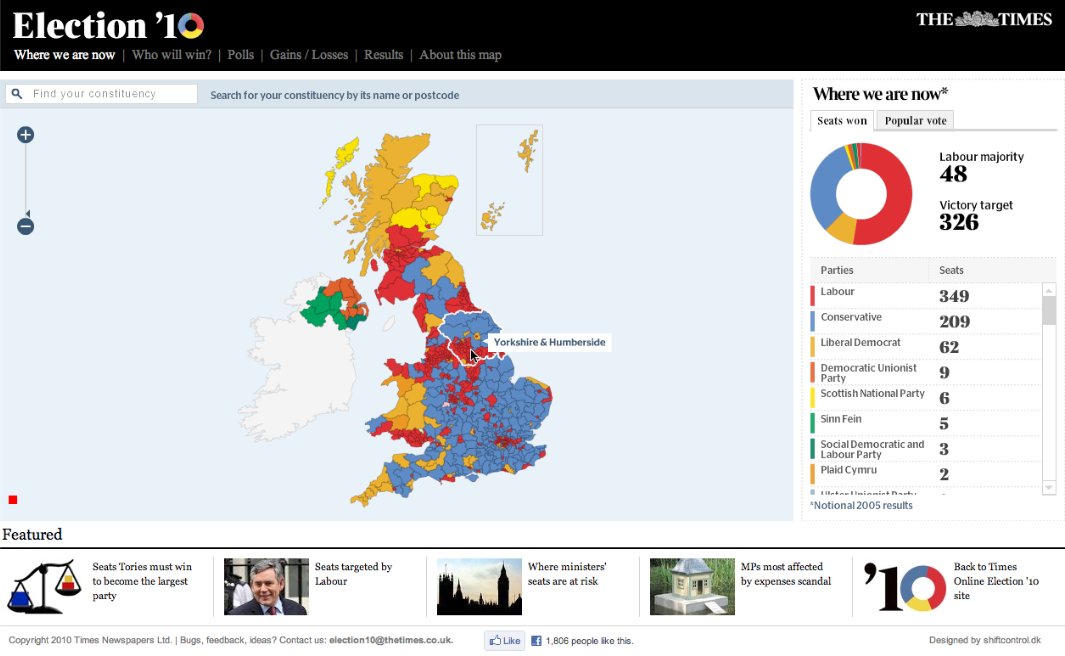Image resolution: width=1065 pixels, height=656 pixels.
Task: Click the magnifier icon in constituency search
Action: [17, 94]
